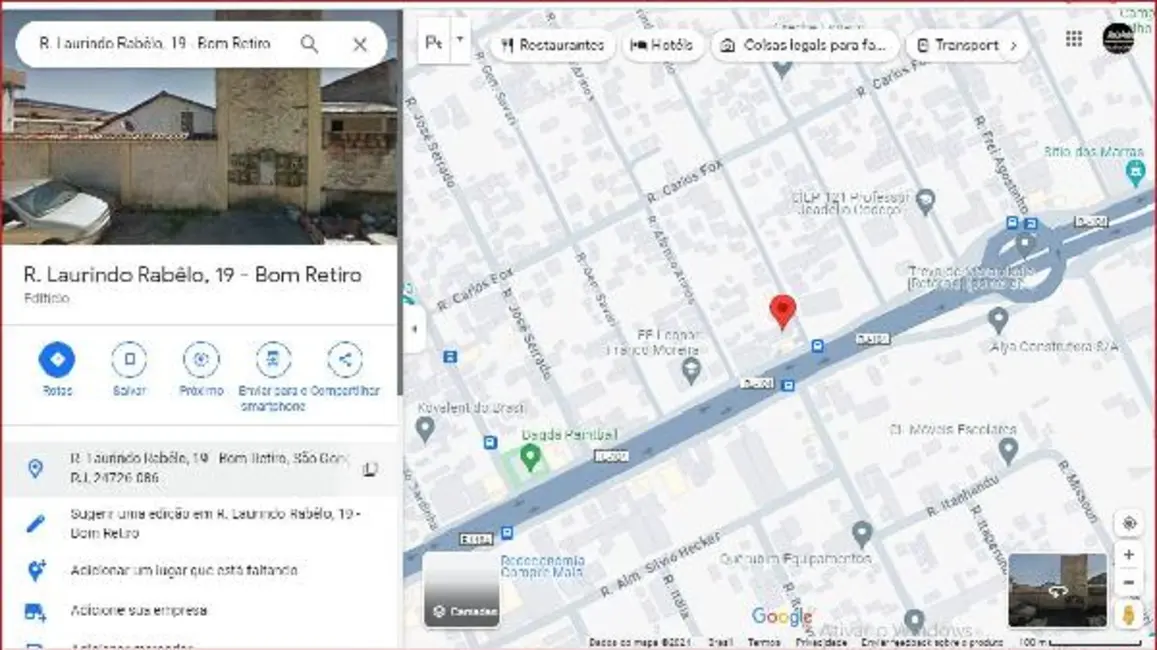Click Adicione sua empresa link
The width and height of the screenshot is (1157, 650).
[139, 610]
